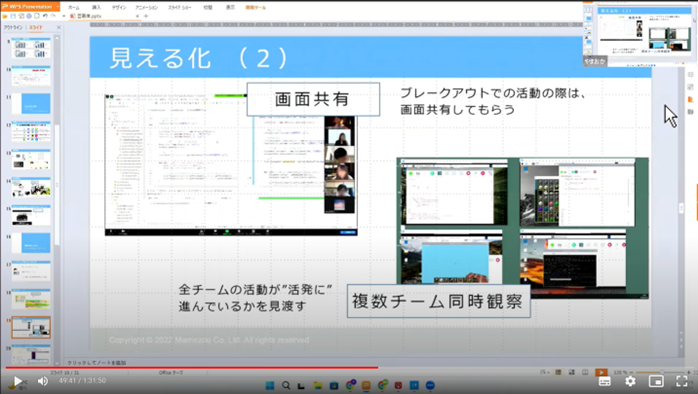Switch to slide sorter view icon in status bar

tap(572, 372)
